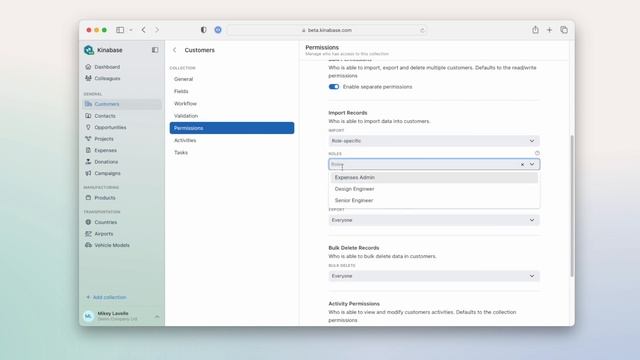Screen dimensions: 640x360
Task: Click the Customers settings page title
Action: coord(199,50)
